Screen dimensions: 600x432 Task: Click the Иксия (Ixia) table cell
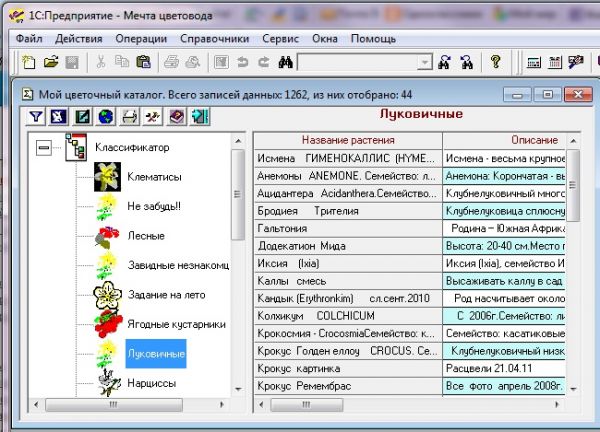coord(348,263)
